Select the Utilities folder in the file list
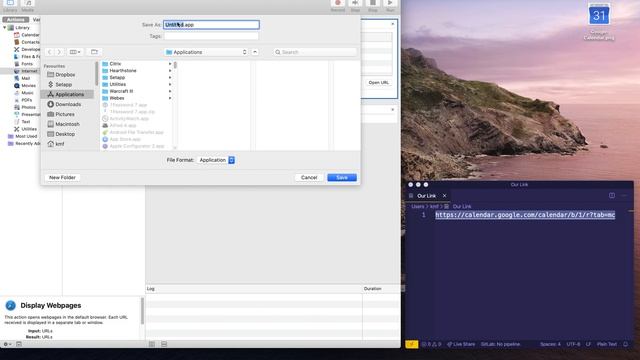Screen dimensions: 640x360 (x=117, y=84)
